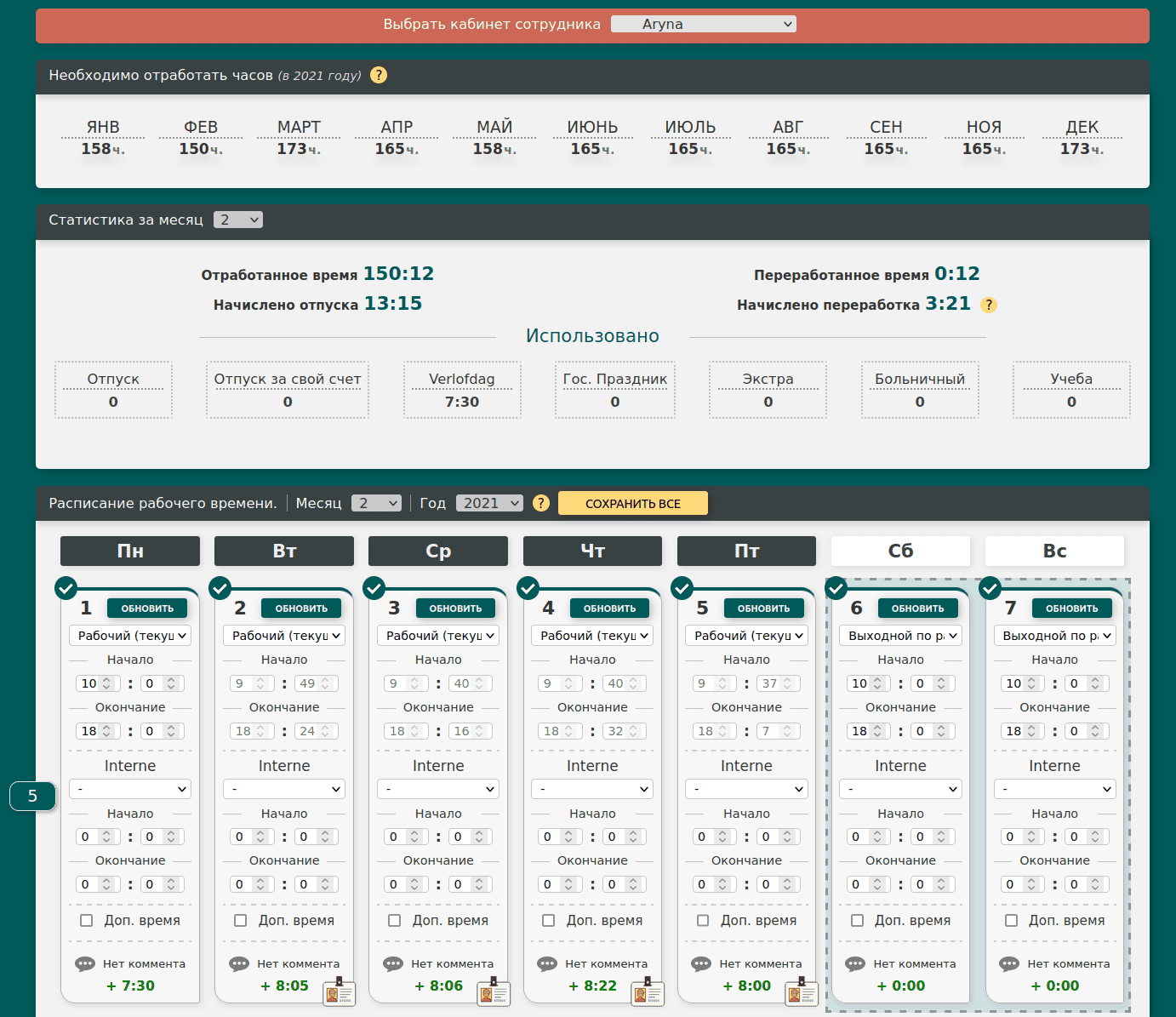Click ДЕК month hours label
The image size is (1176, 1017).
1082,137
